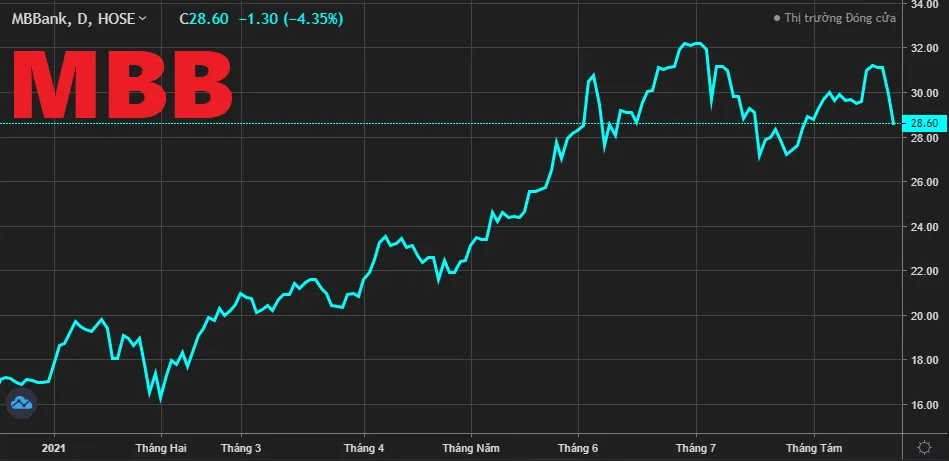The image size is (949, 461).
Task: Click the close price C28.60 value
Action: [x=207, y=19]
